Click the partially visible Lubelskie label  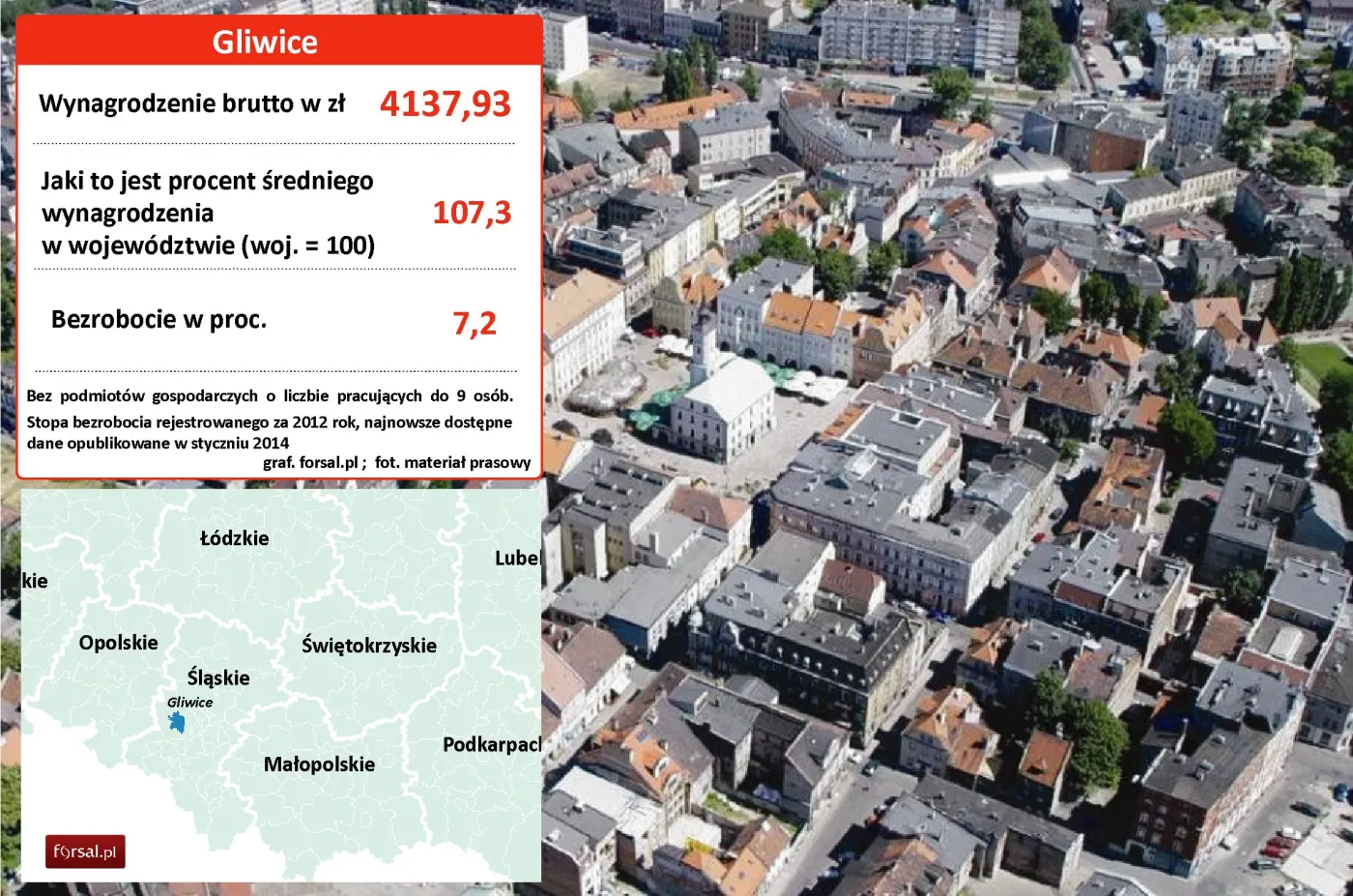coord(517,558)
